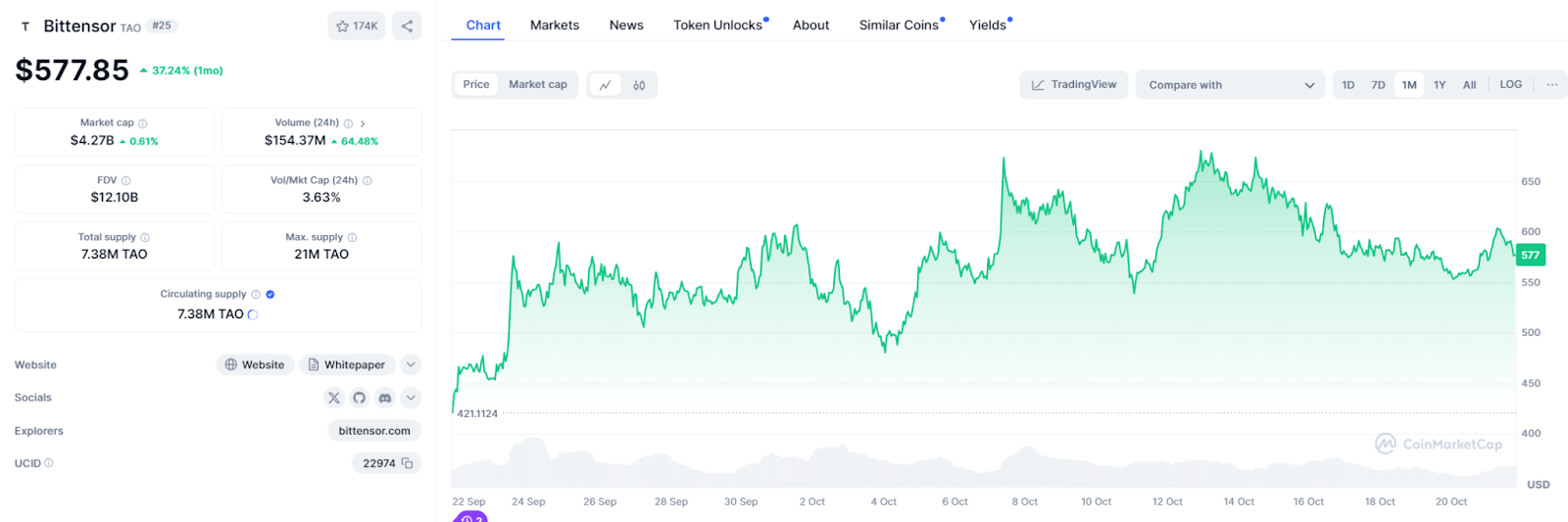This screenshot has width=1568, height=522.
Task: Open GitHub social link
Action: (359, 398)
